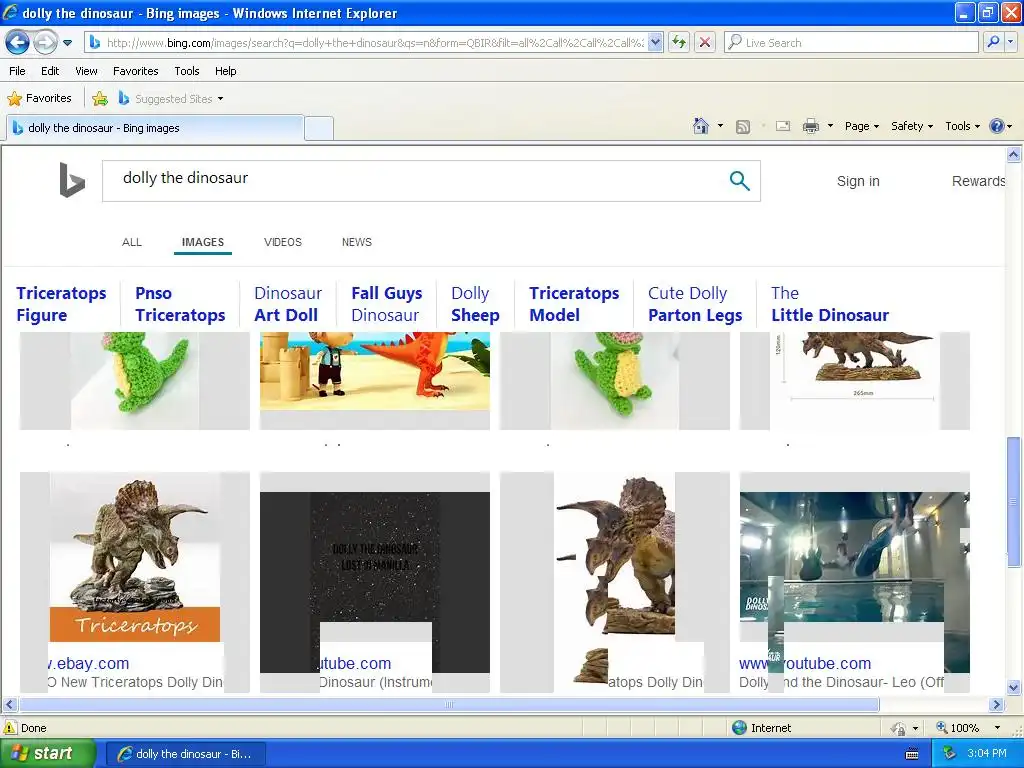Click the Forward navigation arrow
Screen dimensions: 1024x768
[x=45, y=43]
